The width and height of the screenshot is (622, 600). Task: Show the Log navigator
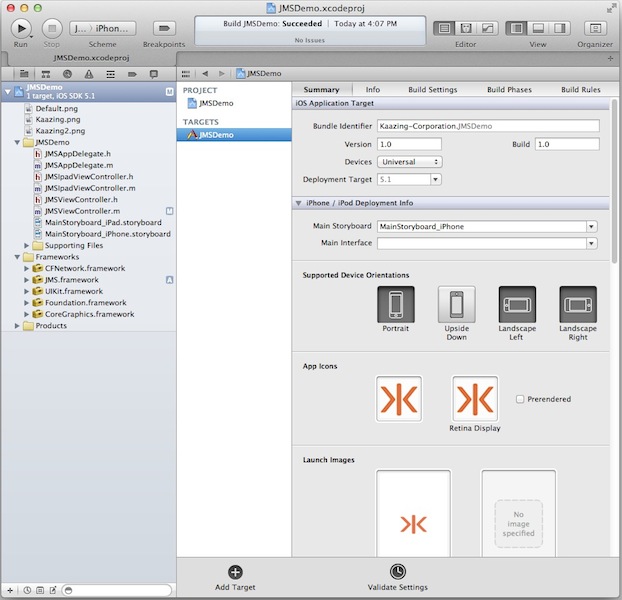coord(154,74)
